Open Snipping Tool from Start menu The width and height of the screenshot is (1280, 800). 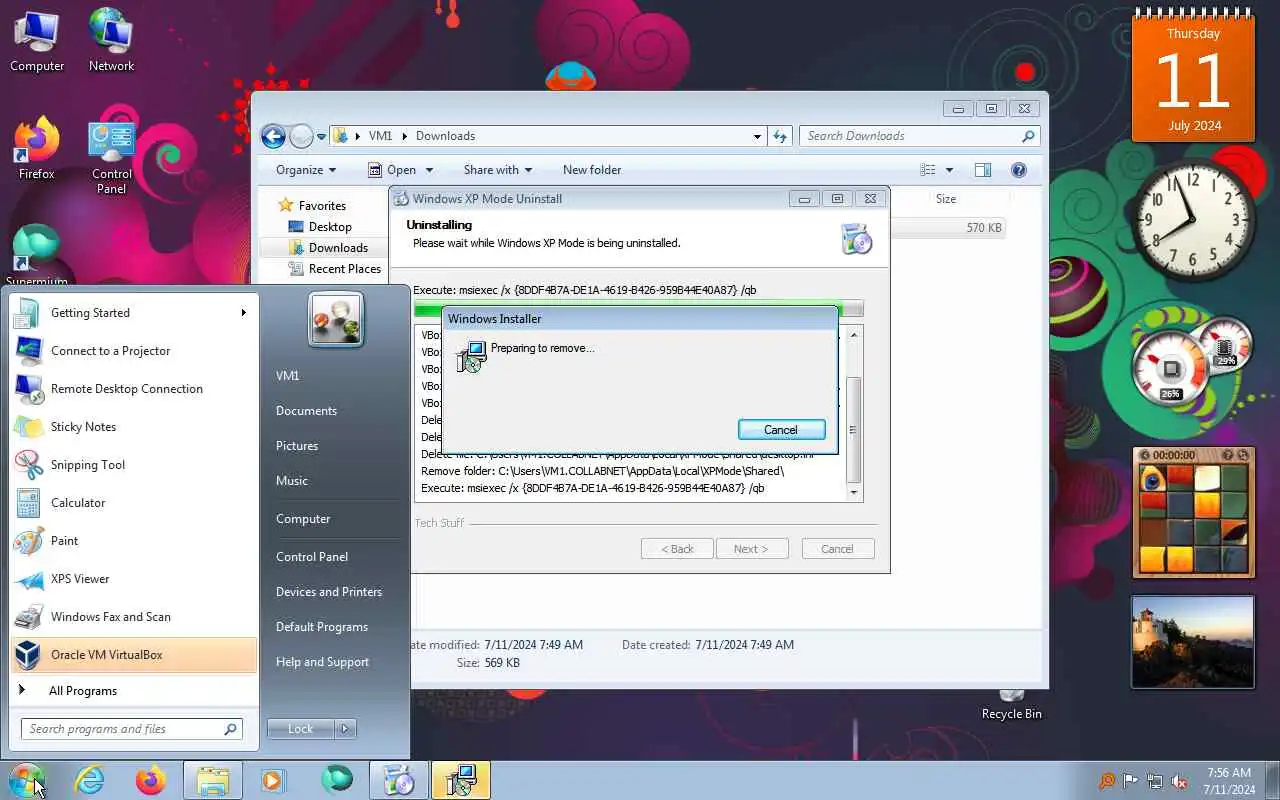click(134, 465)
